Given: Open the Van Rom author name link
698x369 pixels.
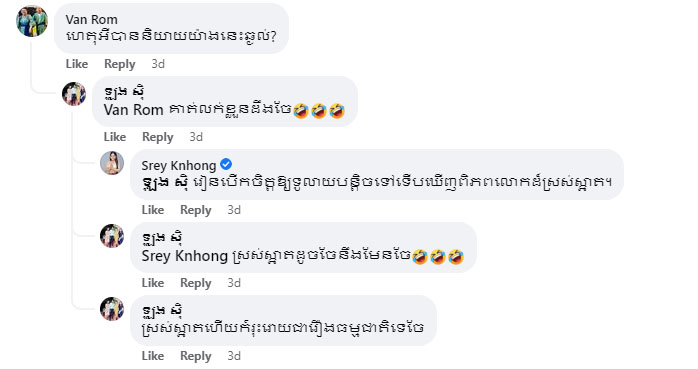Looking at the screenshot, I should (x=91, y=20).
